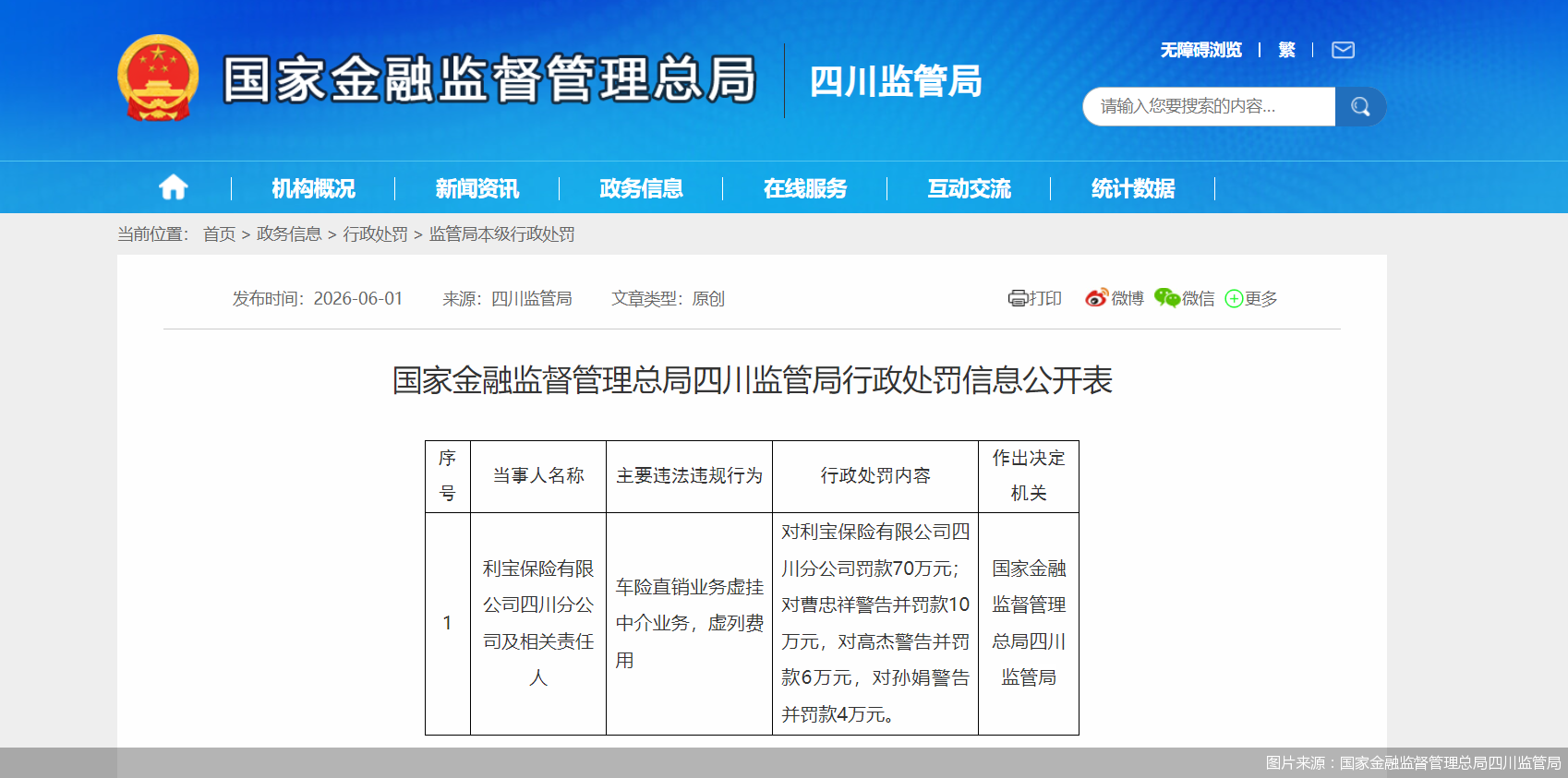Click the row number 1 cell
The height and width of the screenshot is (778, 1568).
[x=448, y=624]
